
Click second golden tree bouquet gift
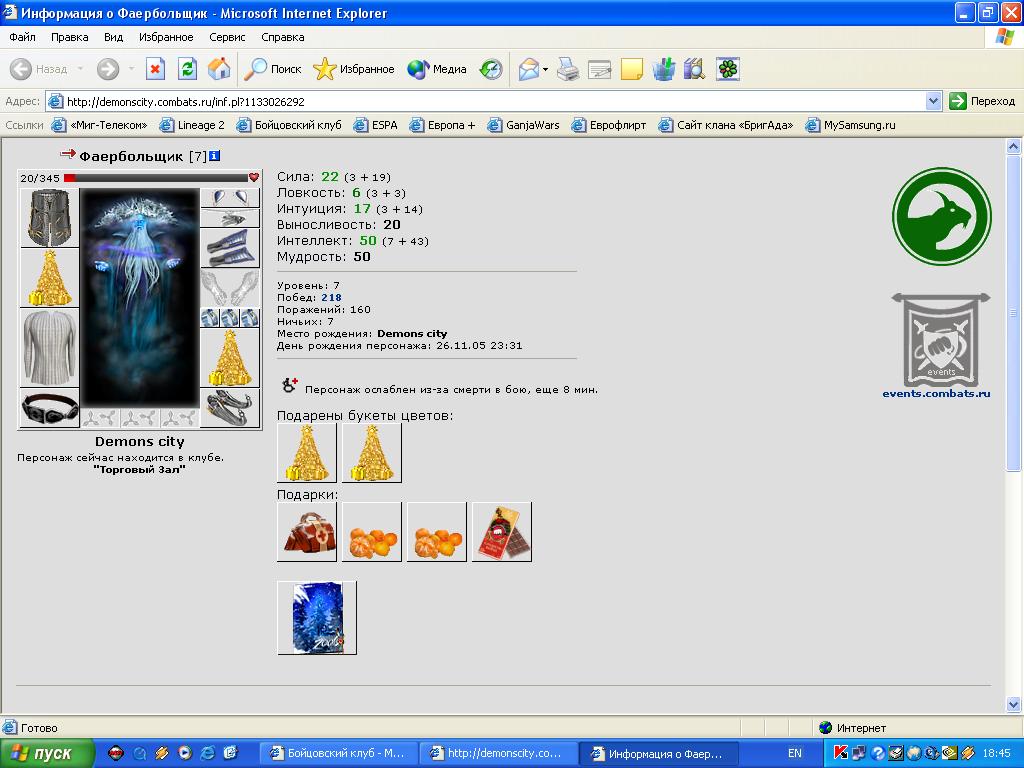(x=372, y=453)
